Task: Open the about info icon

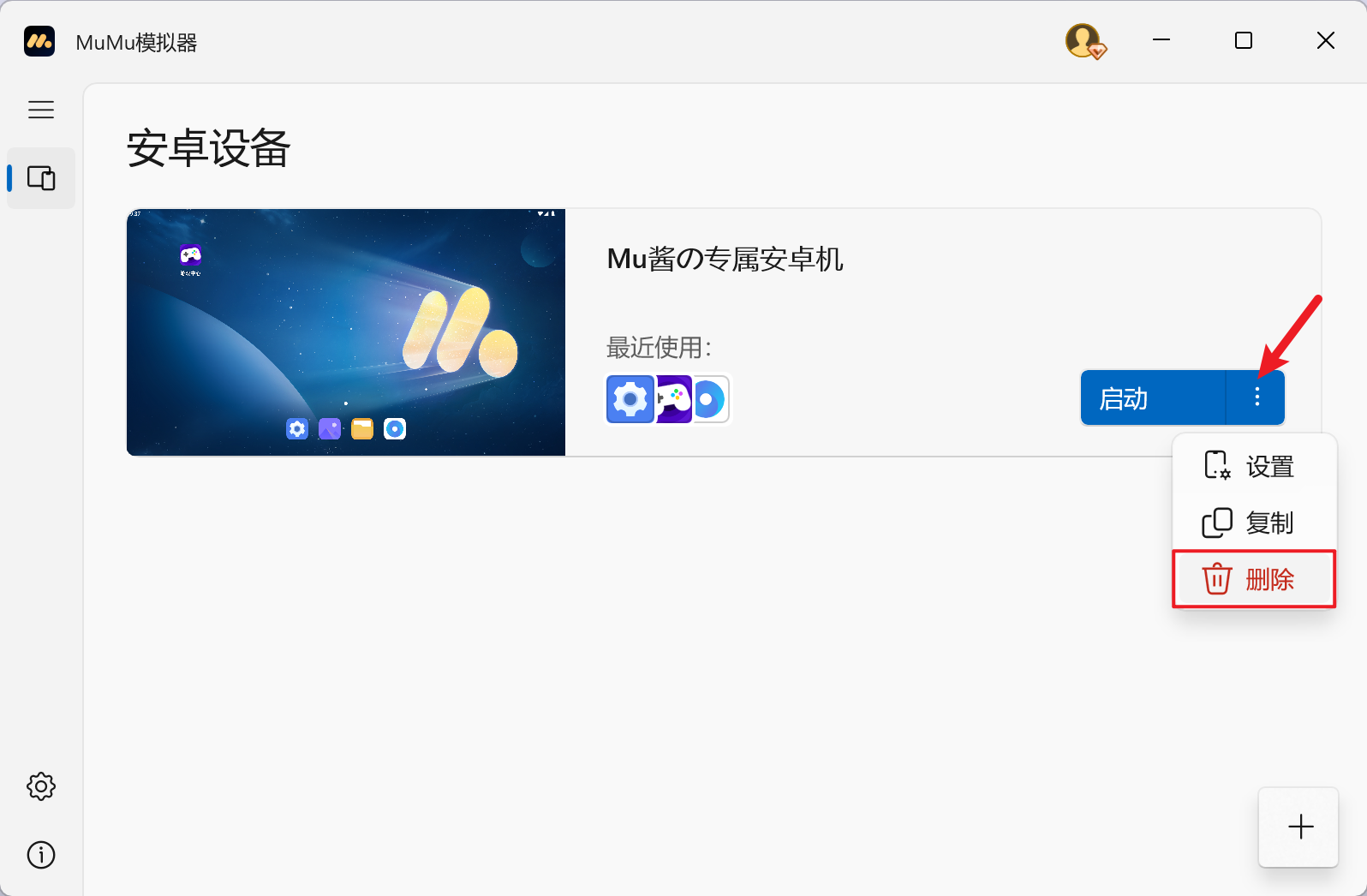Action: click(x=41, y=855)
